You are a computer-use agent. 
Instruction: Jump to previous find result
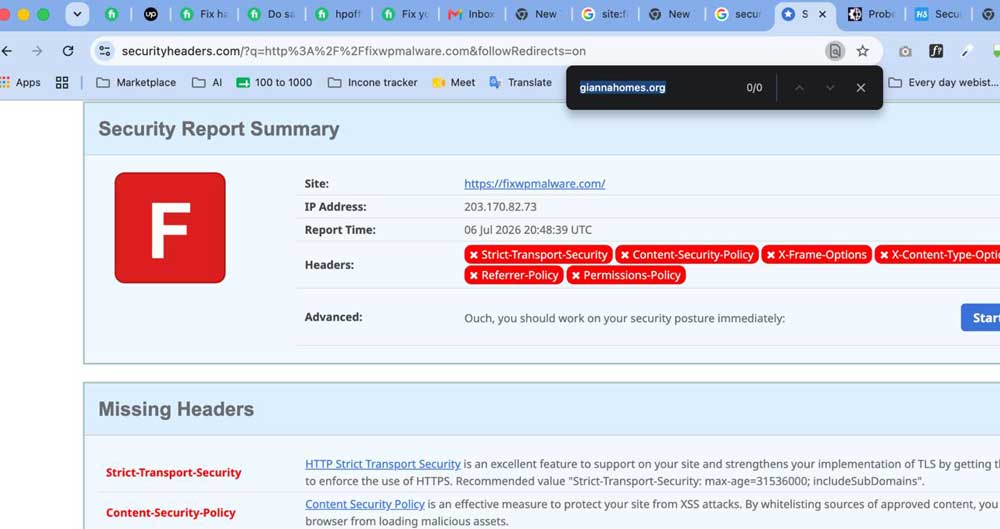[x=799, y=87]
